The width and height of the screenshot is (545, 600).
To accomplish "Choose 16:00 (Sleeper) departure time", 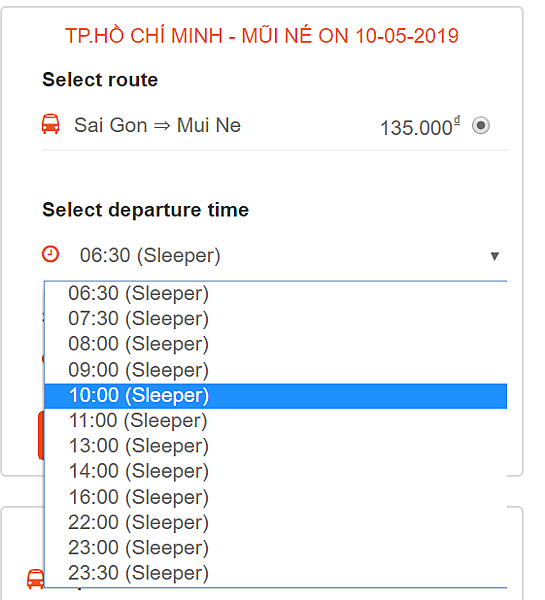I will [x=276, y=497].
